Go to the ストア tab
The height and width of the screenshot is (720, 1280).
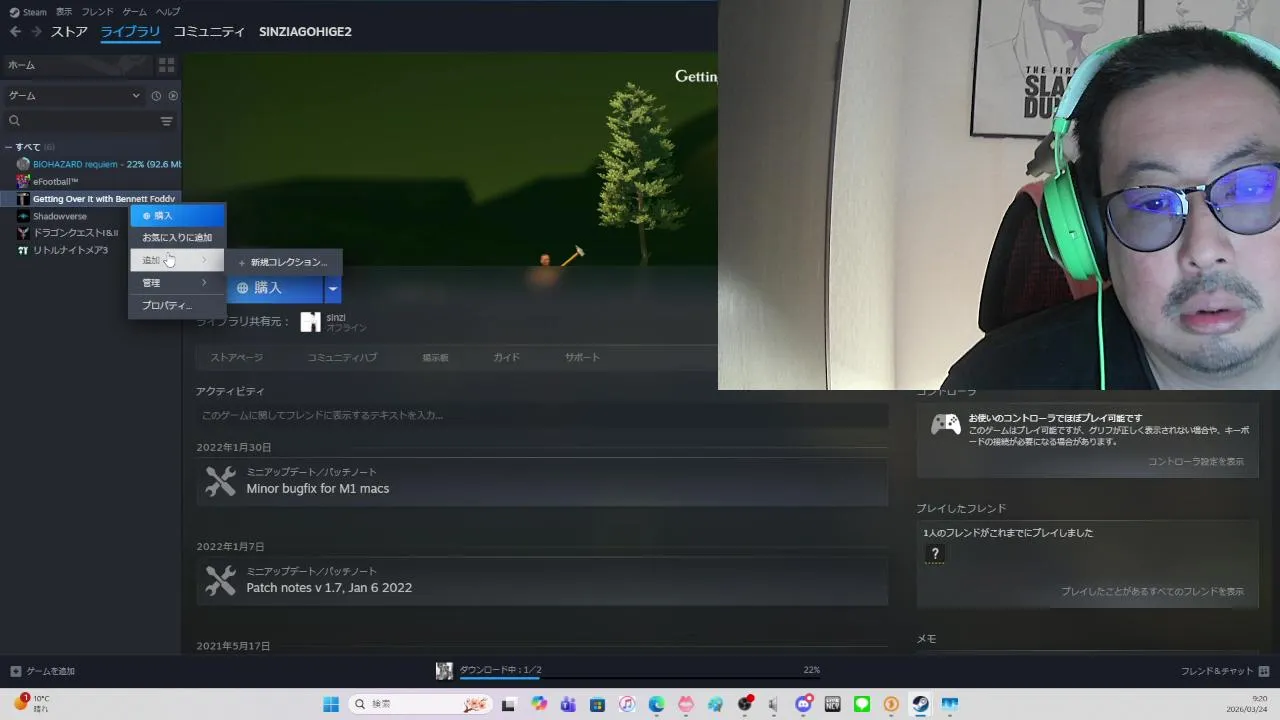(69, 32)
